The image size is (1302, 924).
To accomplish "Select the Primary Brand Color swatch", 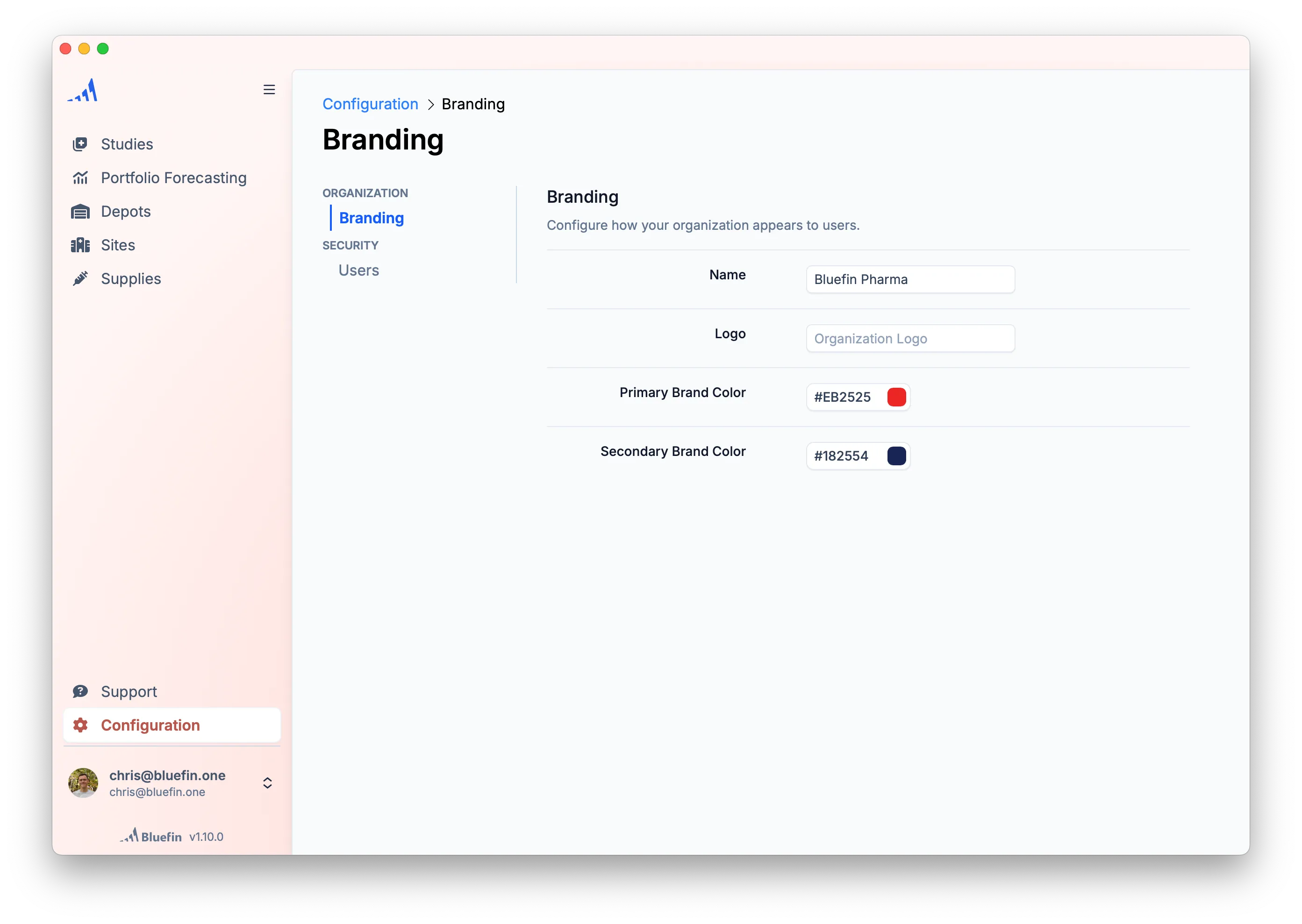I will click(896, 397).
